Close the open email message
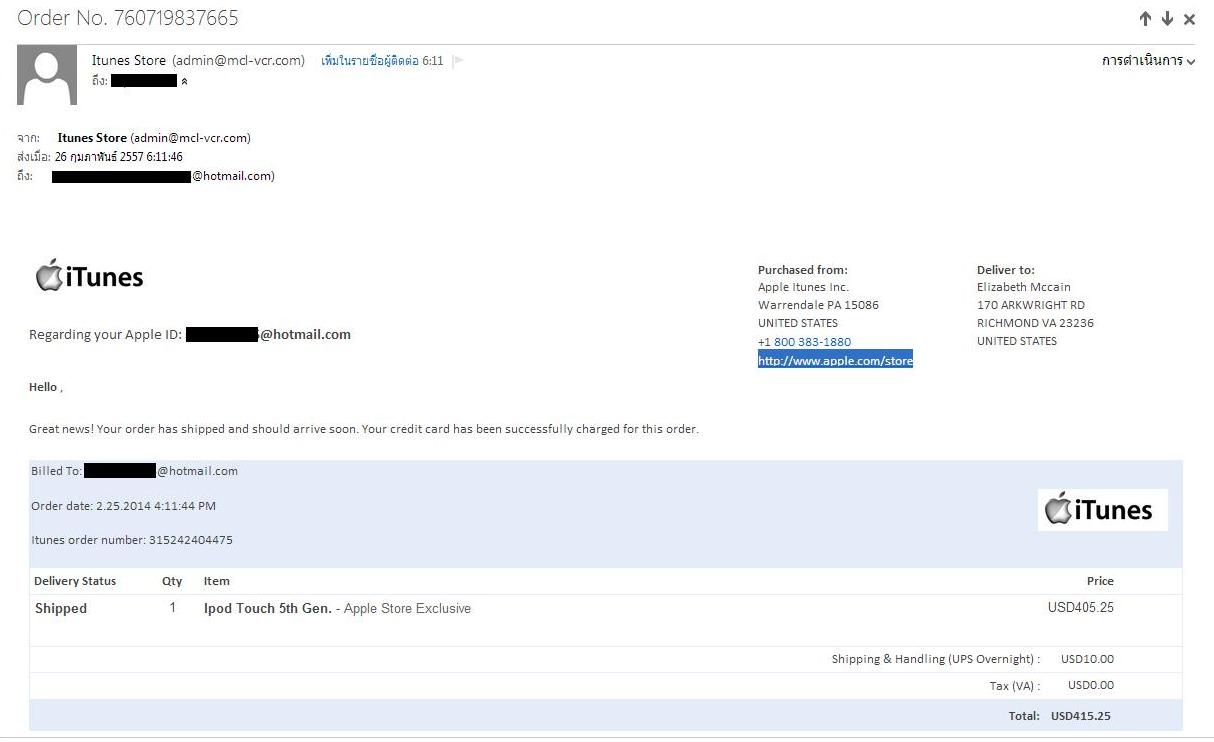Screen dimensions: 1214x742 tap(1189, 19)
